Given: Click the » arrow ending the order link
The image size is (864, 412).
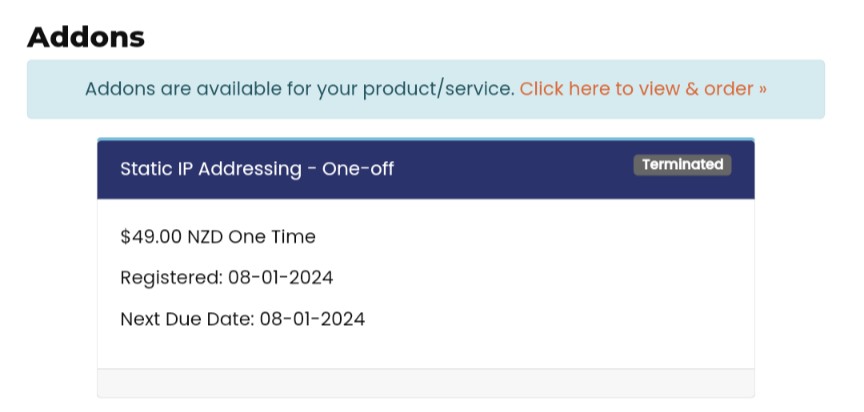Looking at the screenshot, I should [763, 89].
